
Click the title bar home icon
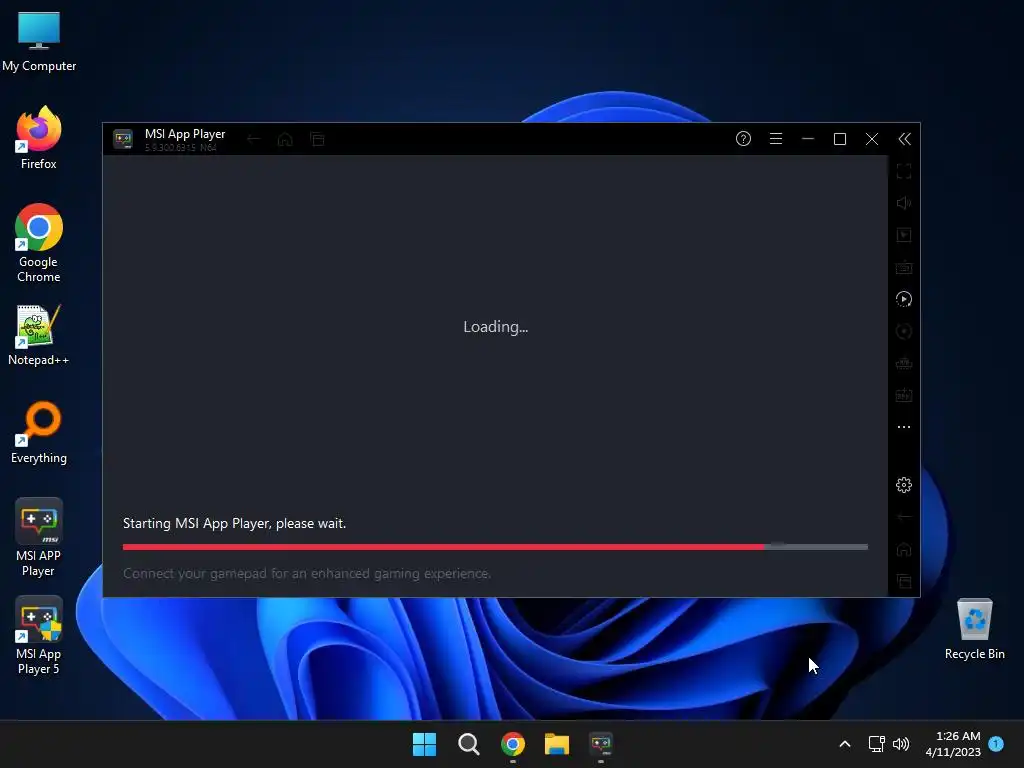[x=285, y=139]
